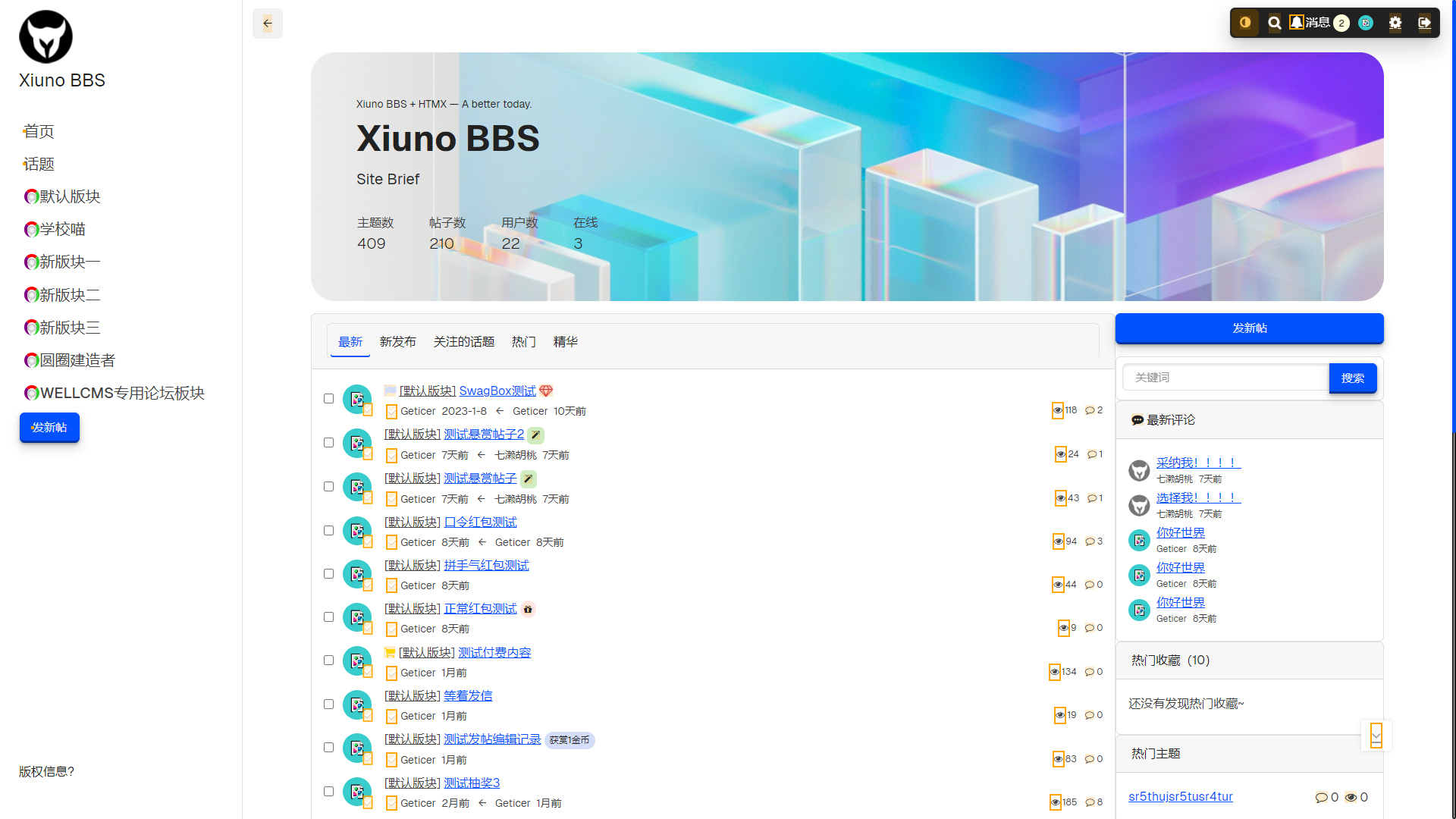The width and height of the screenshot is (1456, 819).
Task: Collapse the sidebar with the back arrow button
Action: pyautogui.click(x=268, y=24)
